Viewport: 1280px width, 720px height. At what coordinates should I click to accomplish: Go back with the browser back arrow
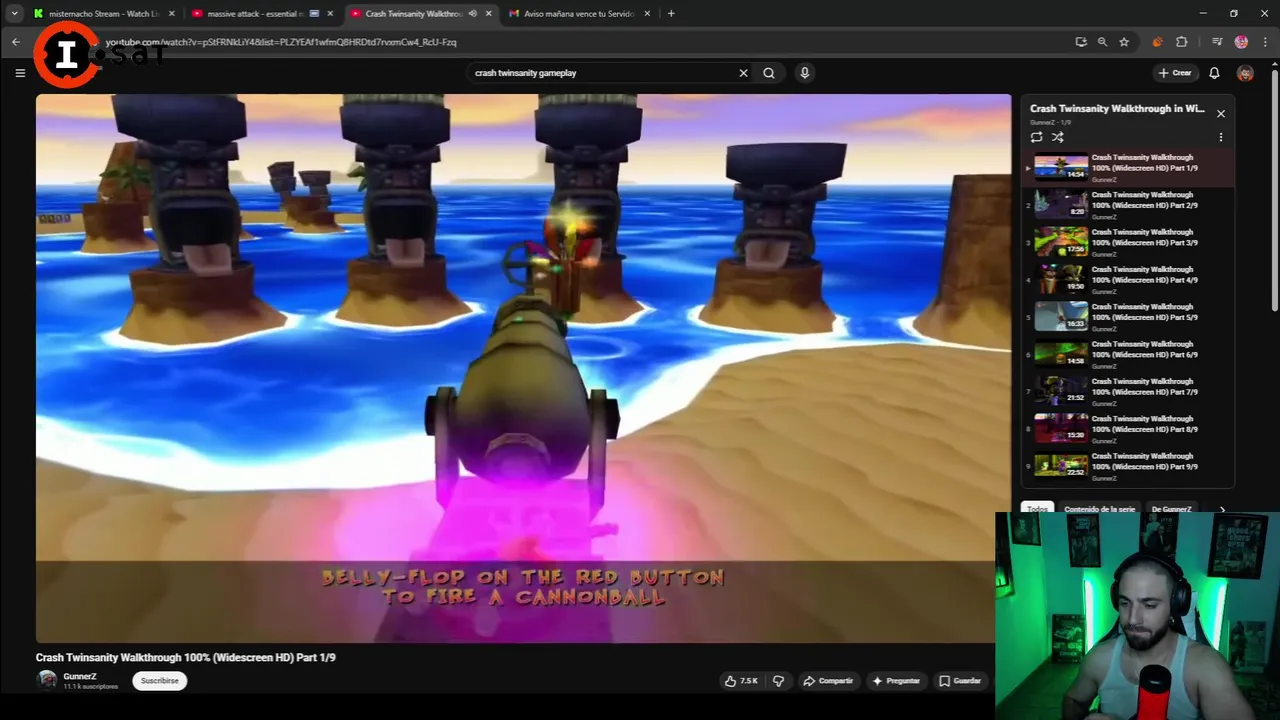coord(16,42)
